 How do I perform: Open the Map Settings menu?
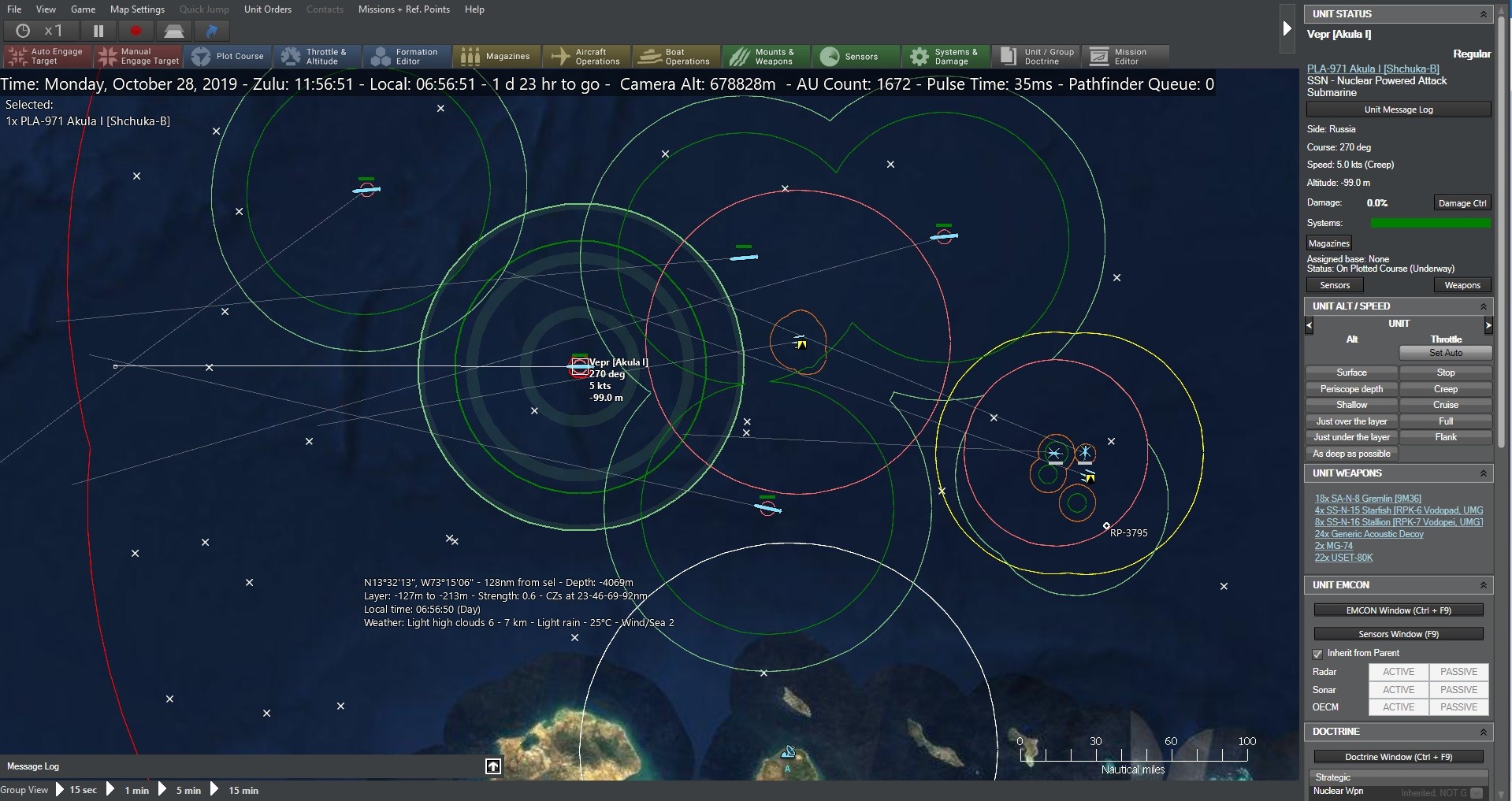tap(136, 9)
